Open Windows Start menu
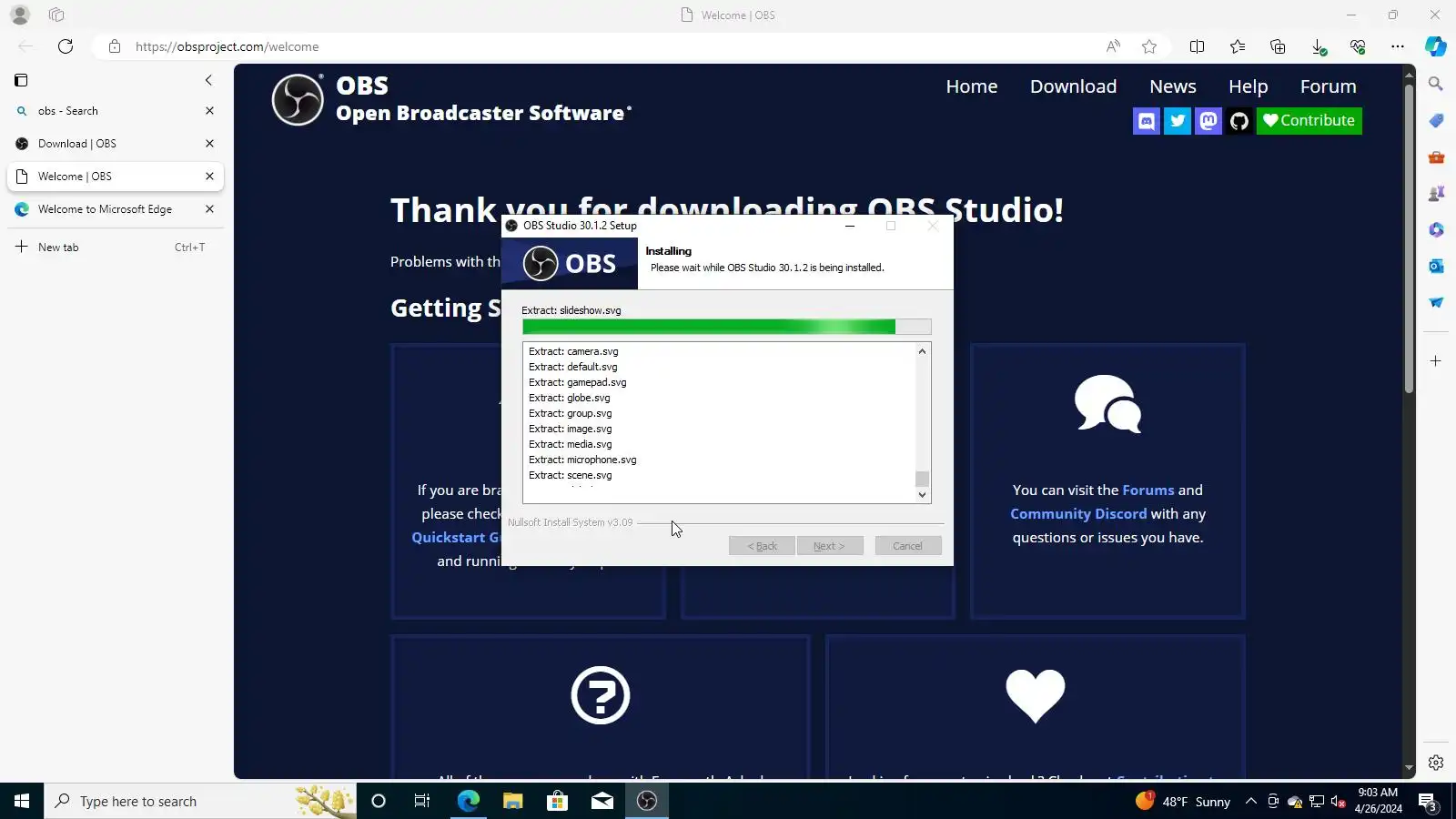This screenshot has width=1456, height=819. [22, 801]
